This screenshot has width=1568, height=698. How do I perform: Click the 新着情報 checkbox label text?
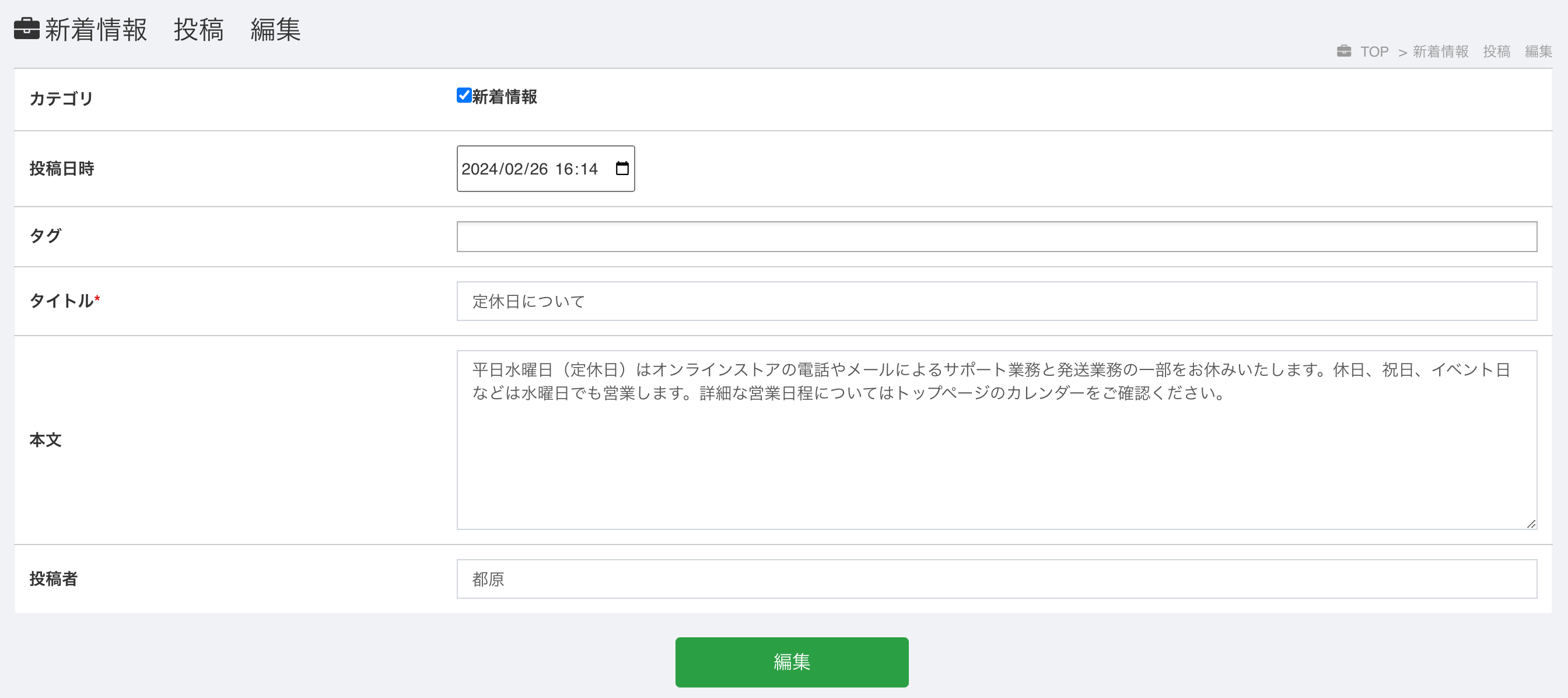click(505, 96)
